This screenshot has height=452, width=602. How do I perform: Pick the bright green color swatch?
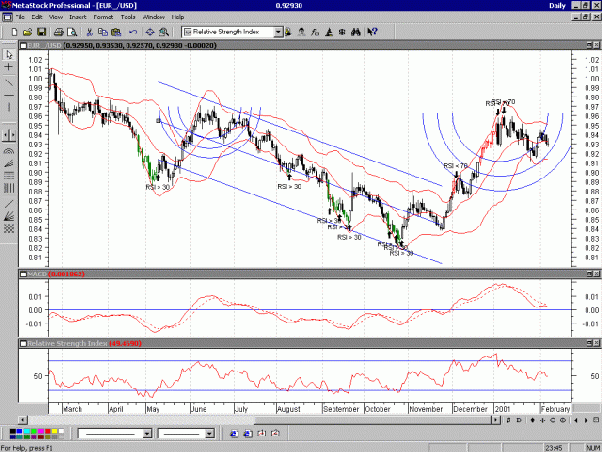point(33,432)
